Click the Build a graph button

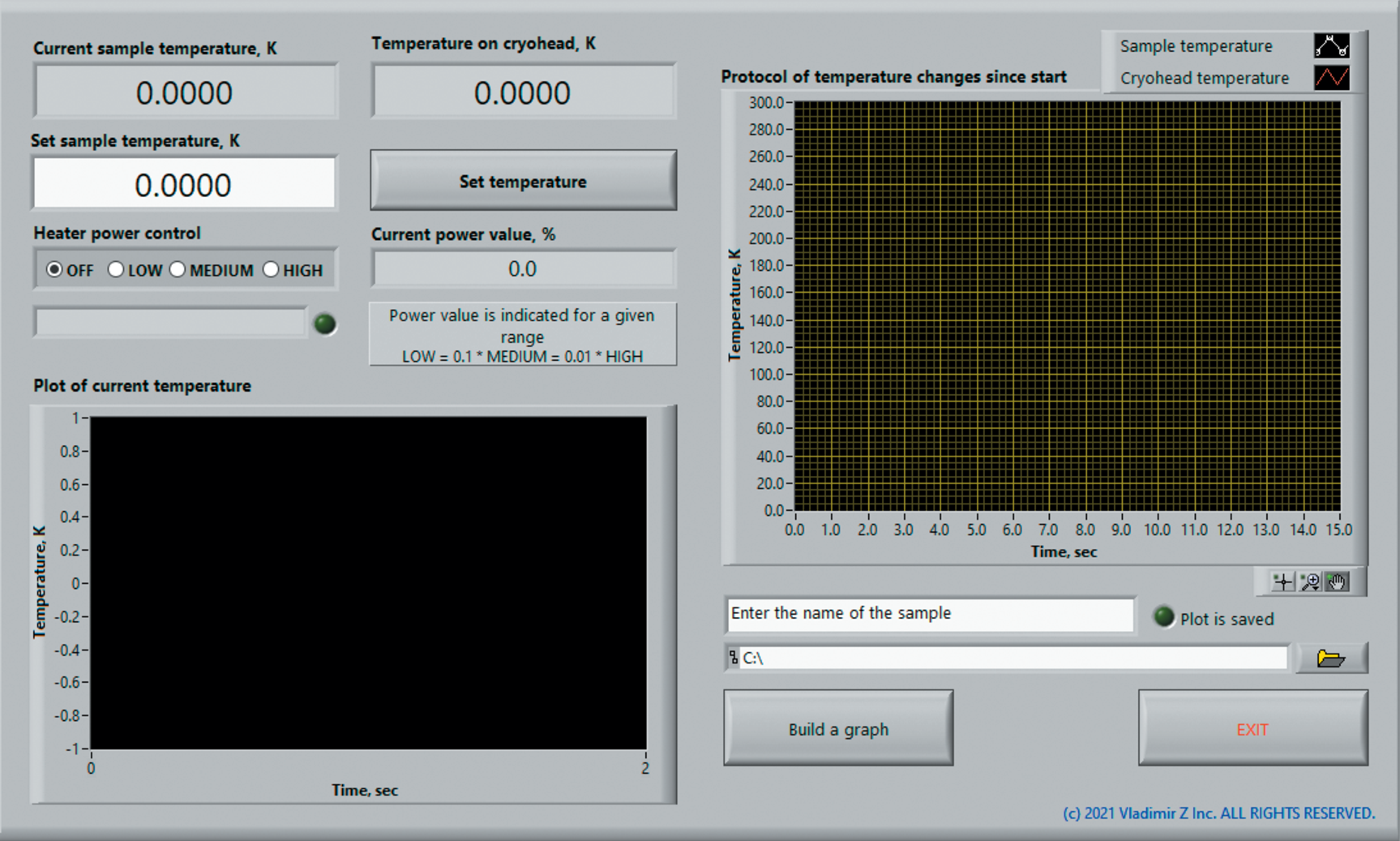point(837,728)
